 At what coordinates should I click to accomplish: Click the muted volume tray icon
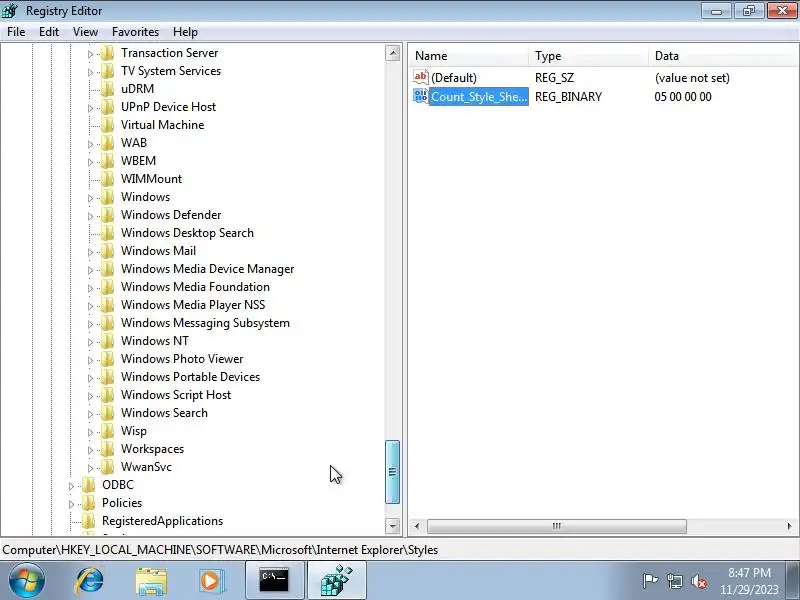coord(698,581)
